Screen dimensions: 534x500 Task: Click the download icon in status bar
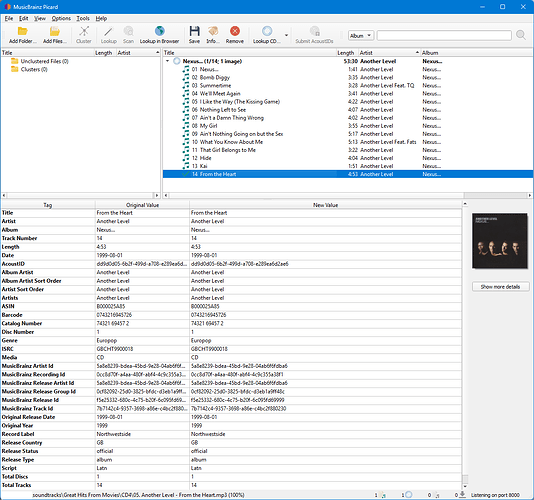coord(462,495)
